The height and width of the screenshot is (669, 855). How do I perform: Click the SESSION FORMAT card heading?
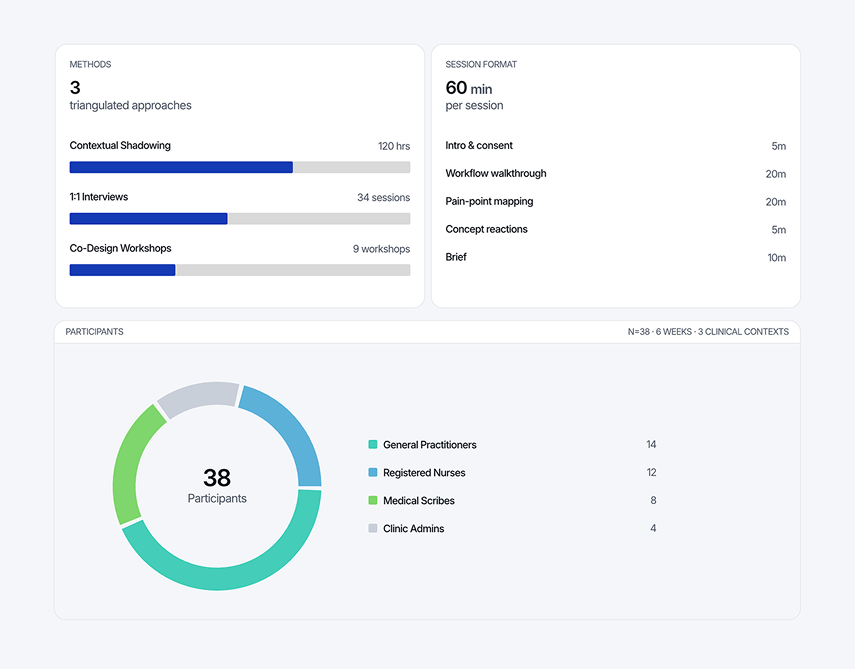(x=481, y=64)
